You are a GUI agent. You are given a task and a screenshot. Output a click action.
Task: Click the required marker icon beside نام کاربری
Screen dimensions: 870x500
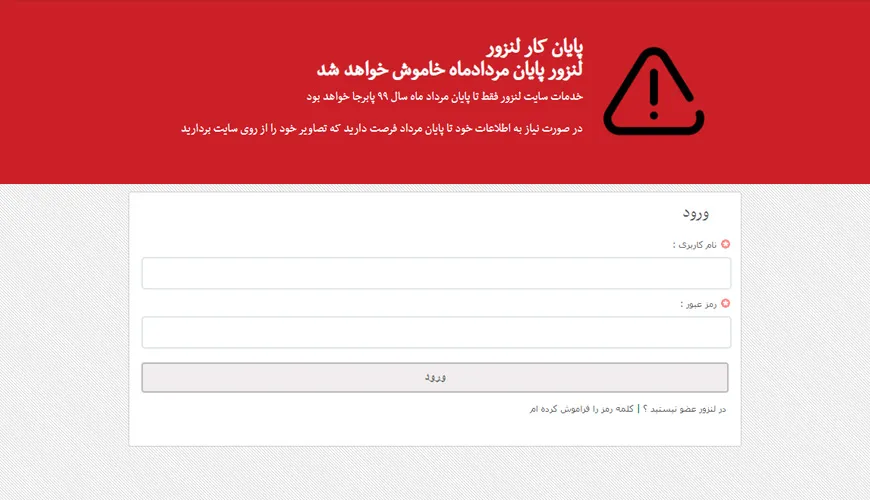725,244
